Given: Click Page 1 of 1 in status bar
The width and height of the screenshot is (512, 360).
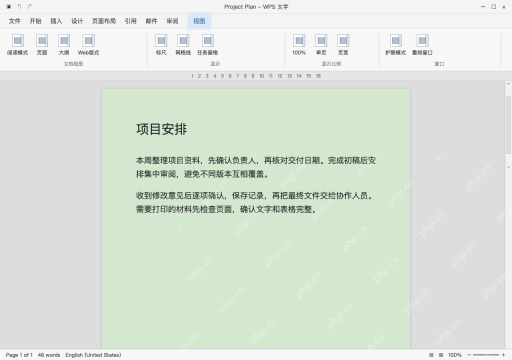Looking at the screenshot, I should pyautogui.click(x=19, y=355).
